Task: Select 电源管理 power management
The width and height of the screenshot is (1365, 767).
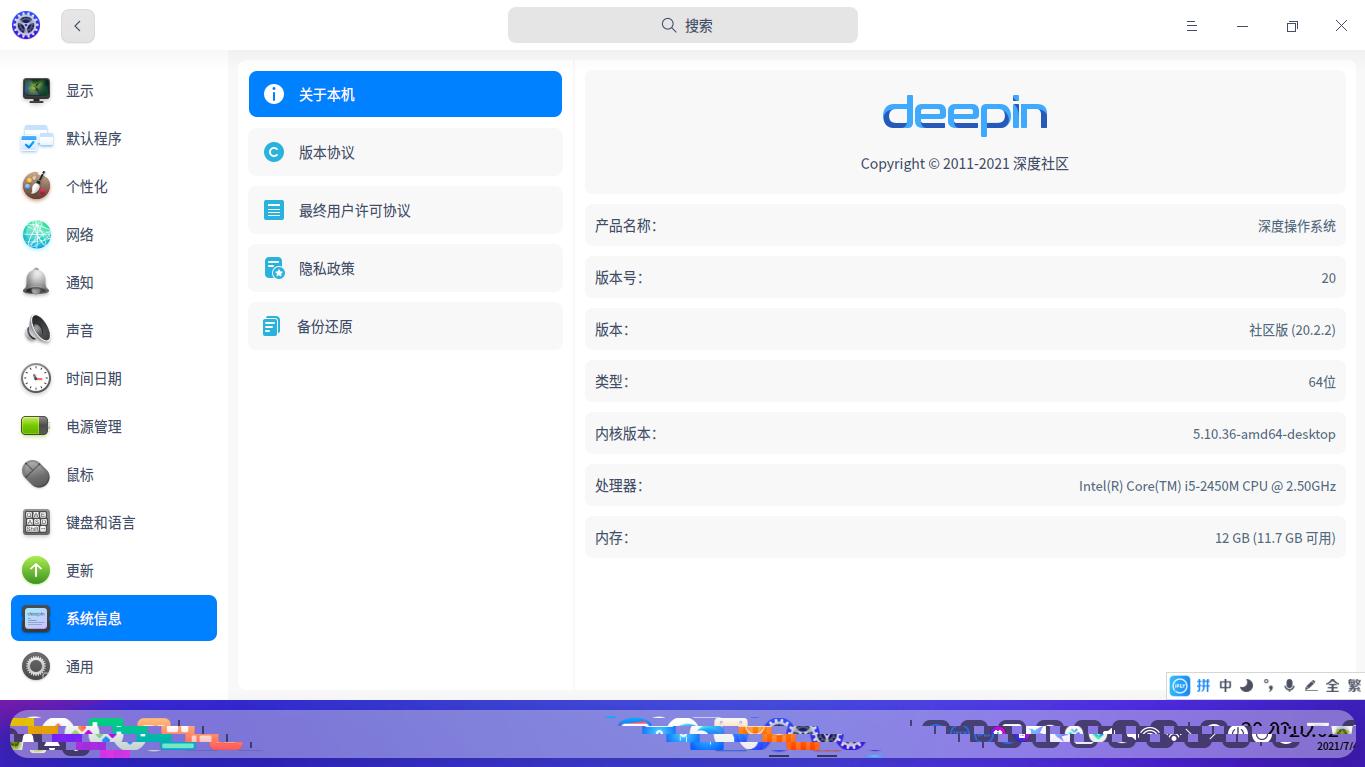Action: [x=114, y=426]
